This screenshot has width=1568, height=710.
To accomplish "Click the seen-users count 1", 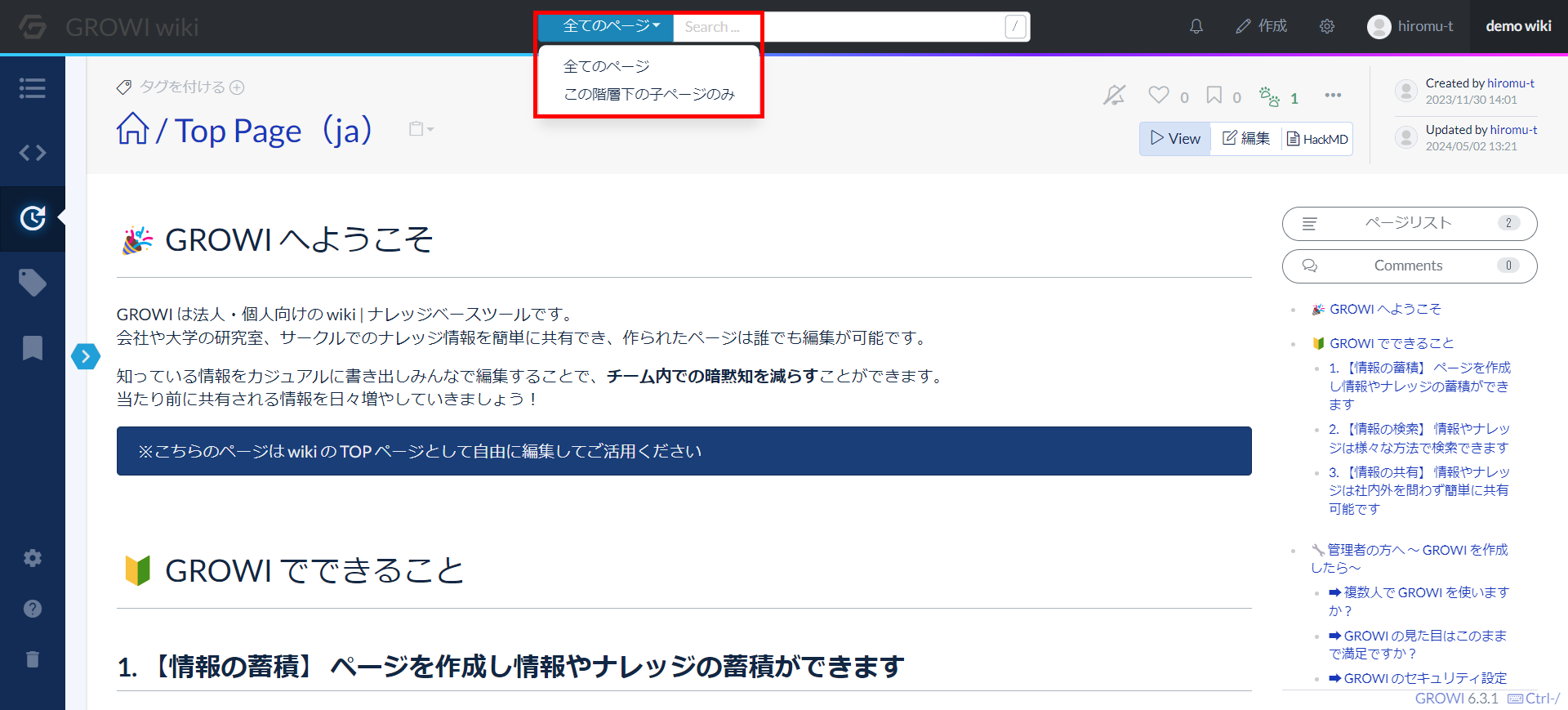I will (x=1294, y=99).
